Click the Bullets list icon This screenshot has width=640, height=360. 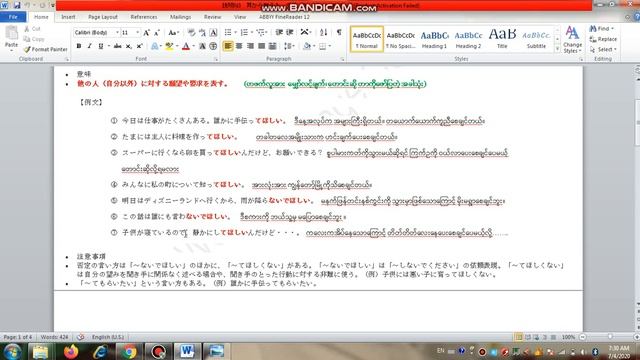coord(228,33)
